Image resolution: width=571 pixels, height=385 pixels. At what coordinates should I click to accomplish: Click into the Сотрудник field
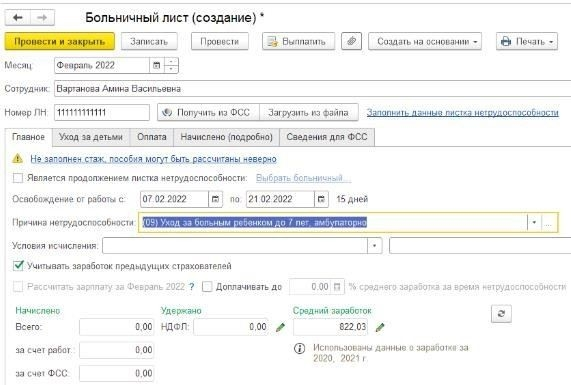pyautogui.click(x=312, y=89)
